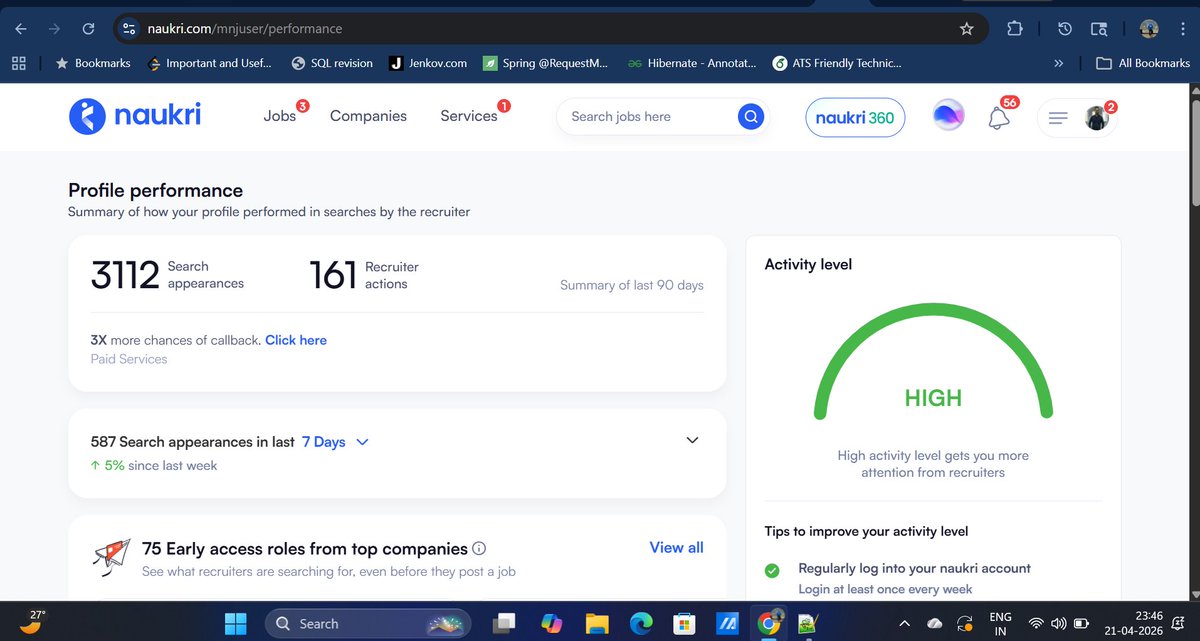Click the Paid Services text
The width and height of the screenshot is (1200, 641).
pyautogui.click(x=129, y=359)
